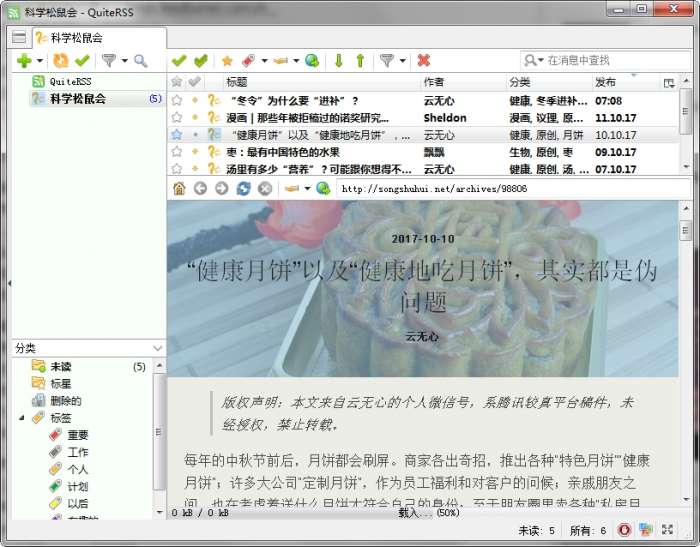The image size is (700, 547).
Task: Mark feed read using the left panel checkmark
Action: [83, 60]
